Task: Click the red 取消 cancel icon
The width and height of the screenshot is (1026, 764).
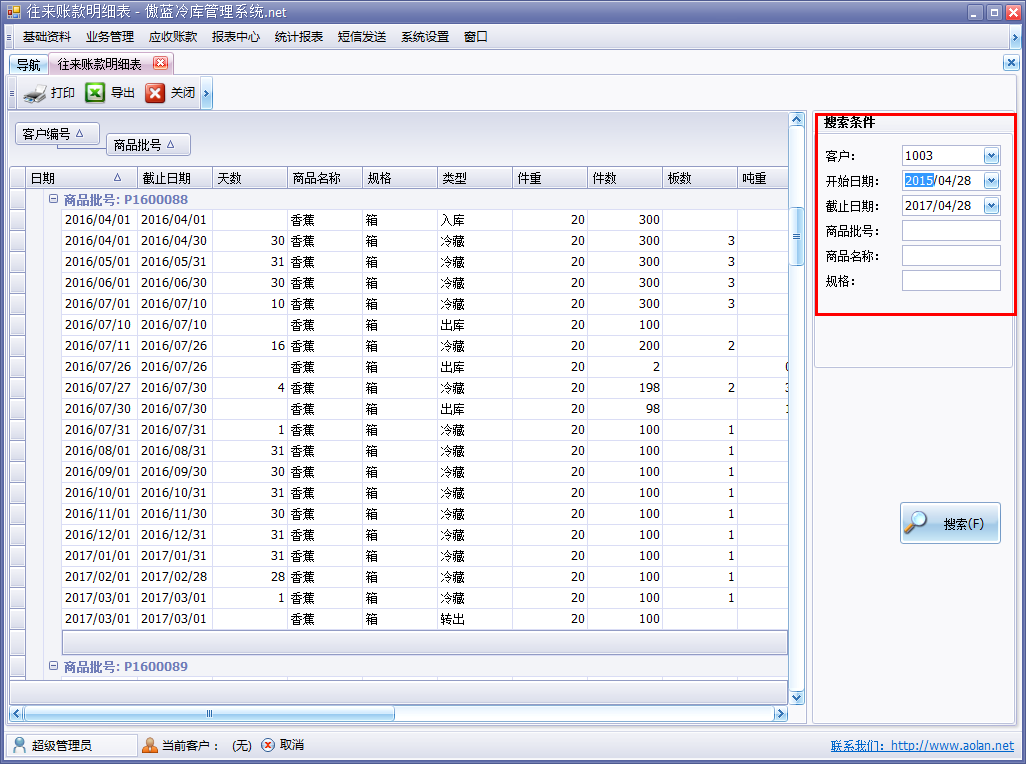Action: click(x=267, y=745)
